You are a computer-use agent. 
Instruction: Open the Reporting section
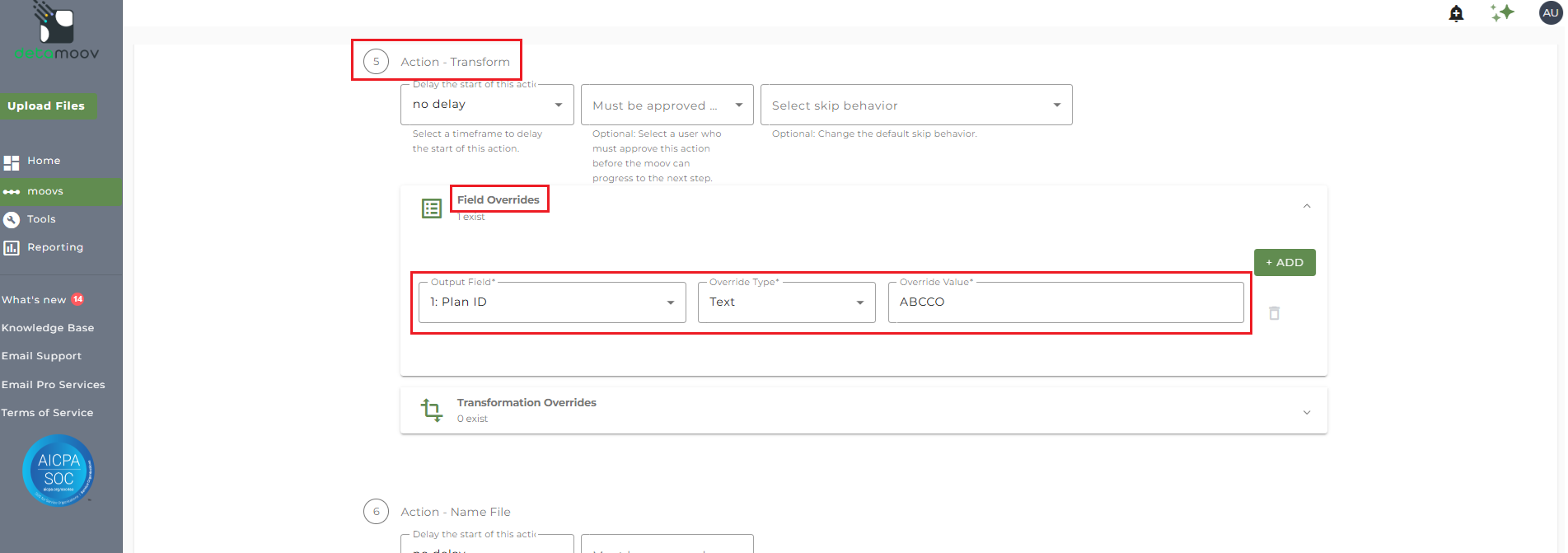tap(55, 247)
